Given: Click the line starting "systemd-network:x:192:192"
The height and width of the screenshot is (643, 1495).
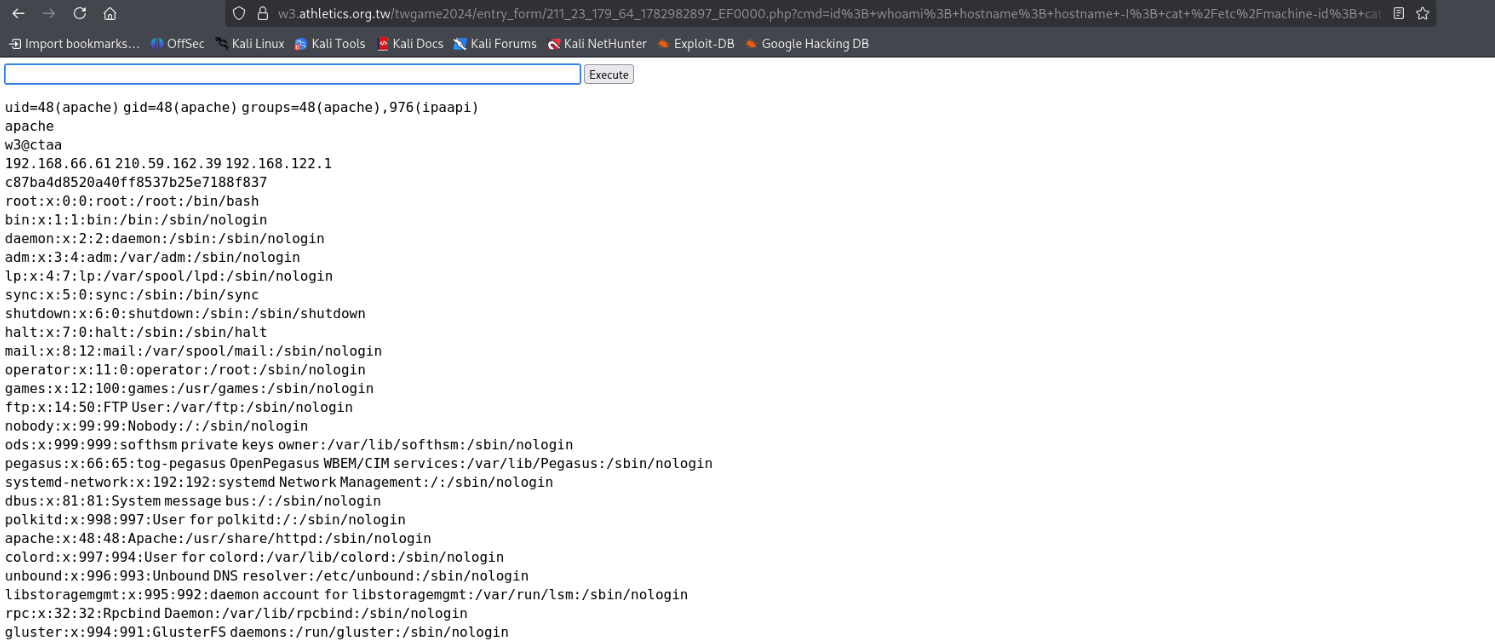Looking at the screenshot, I should click(279, 482).
